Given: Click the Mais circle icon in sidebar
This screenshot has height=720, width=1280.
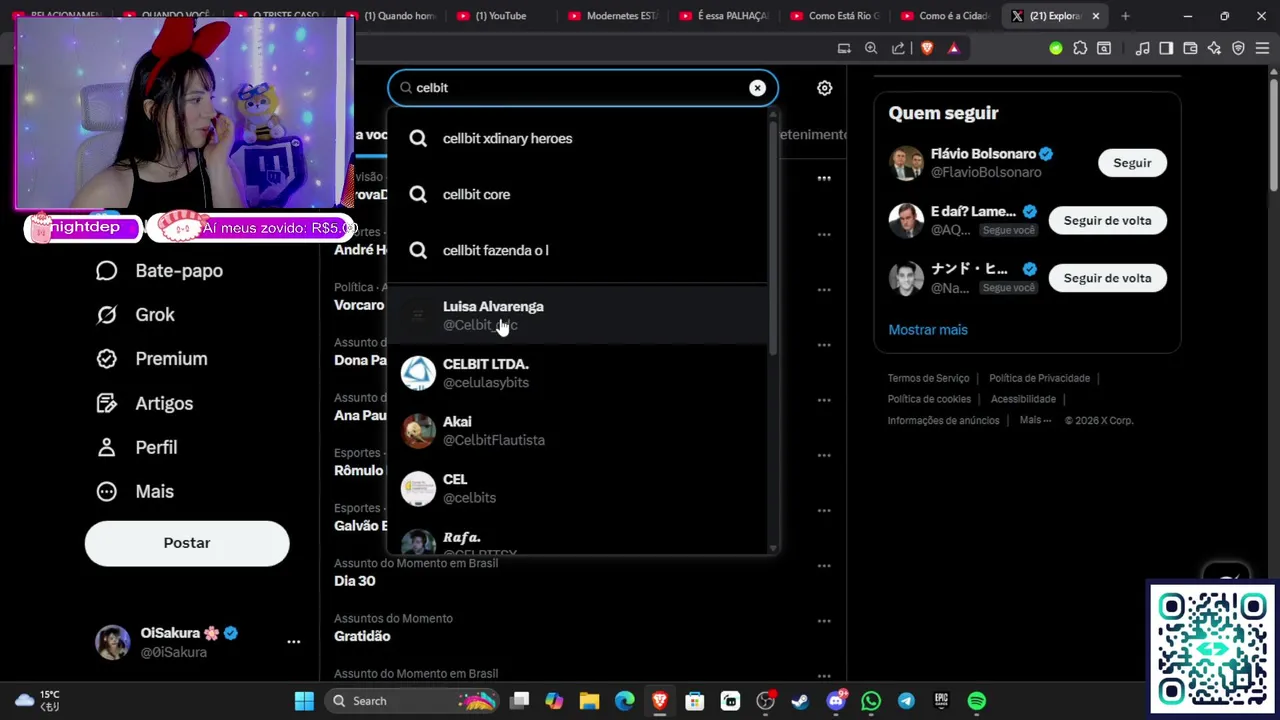Looking at the screenshot, I should click(x=106, y=492).
